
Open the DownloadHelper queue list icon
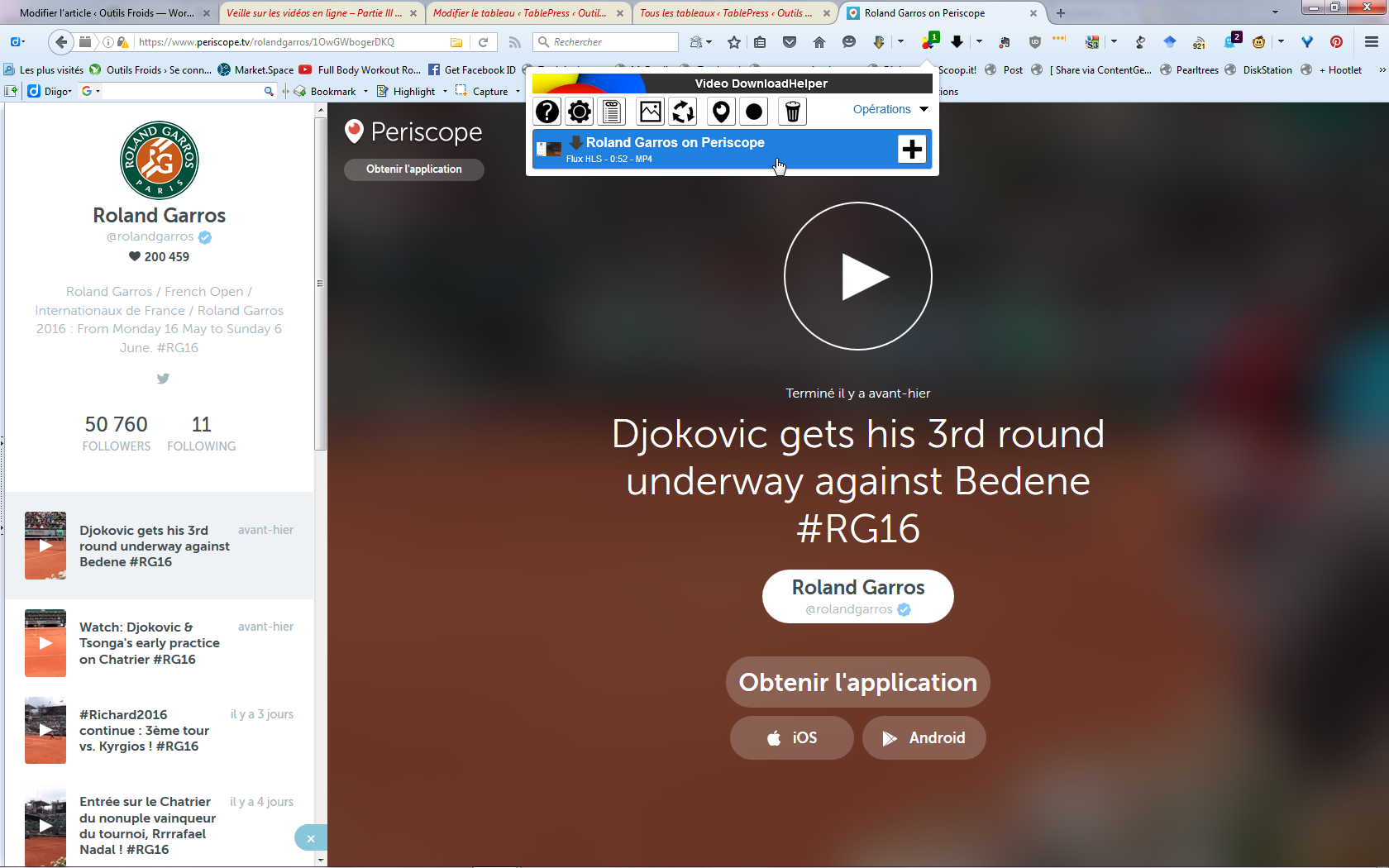(x=612, y=111)
